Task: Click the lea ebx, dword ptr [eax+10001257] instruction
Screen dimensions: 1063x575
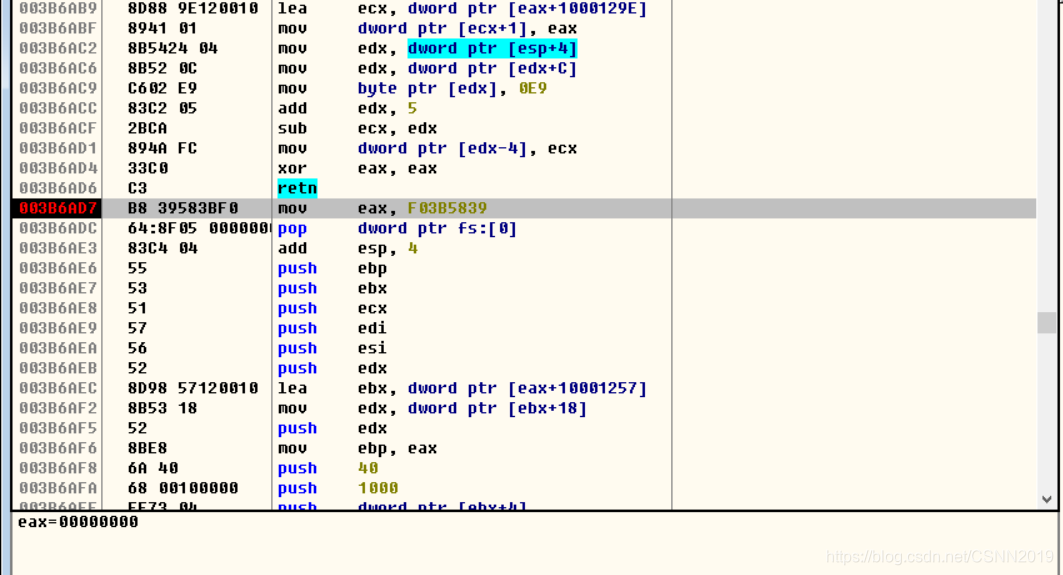Action: [462, 388]
